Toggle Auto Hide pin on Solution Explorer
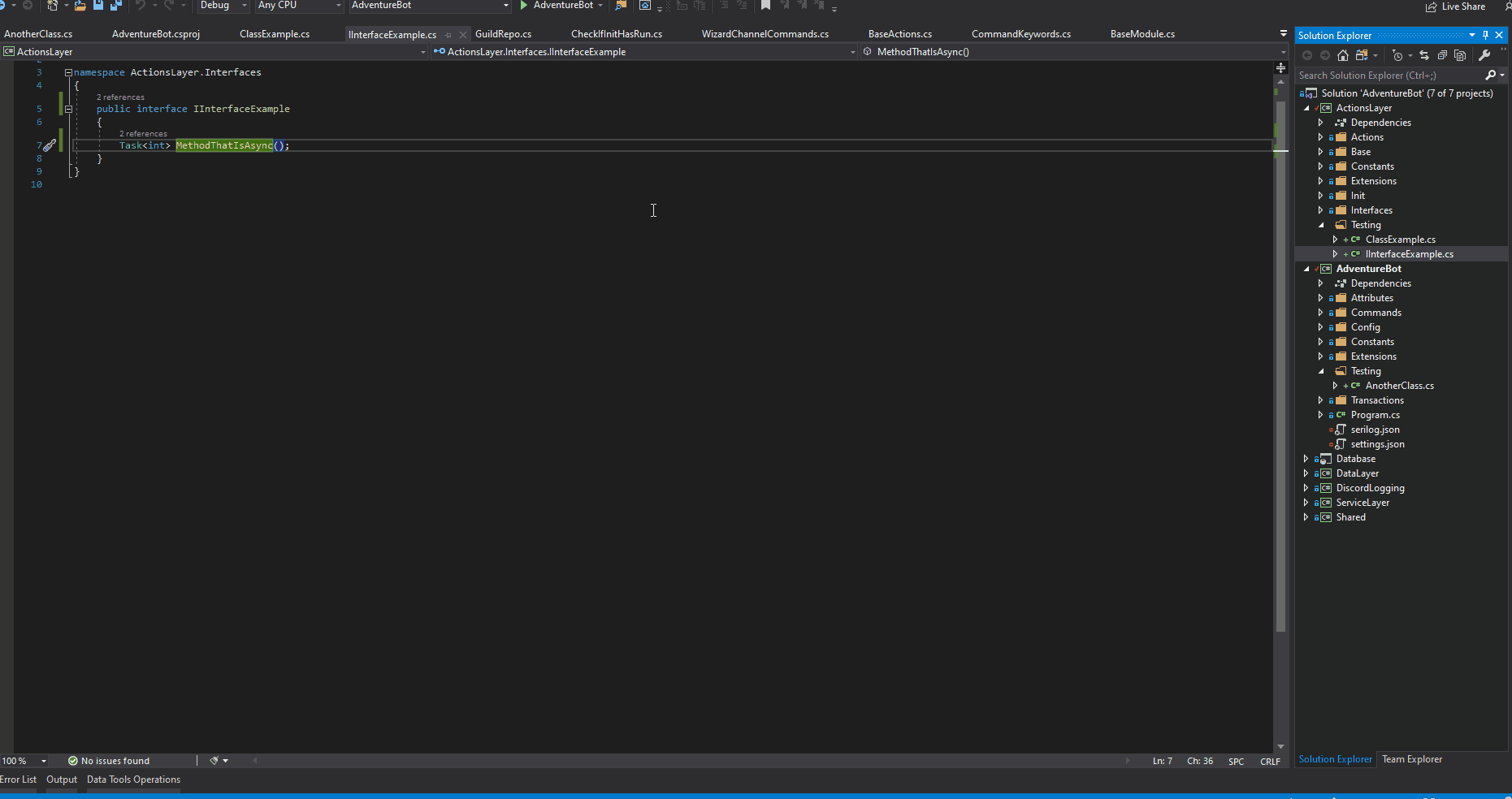Image resolution: width=1512 pixels, height=799 pixels. click(1485, 35)
